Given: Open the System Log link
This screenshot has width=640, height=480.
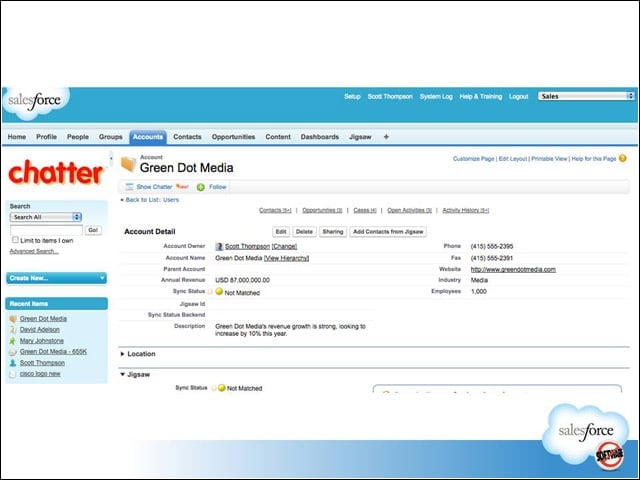Looking at the screenshot, I should pyautogui.click(x=436, y=97).
